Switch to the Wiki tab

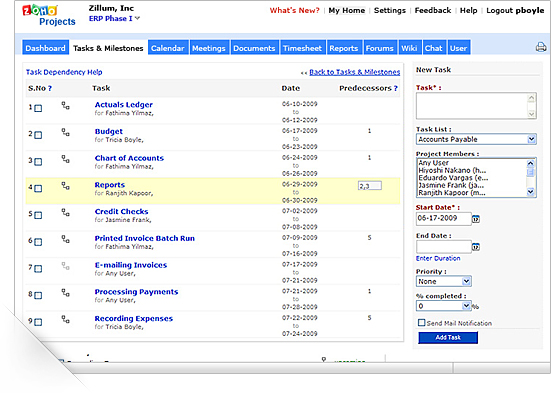point(409,48)
